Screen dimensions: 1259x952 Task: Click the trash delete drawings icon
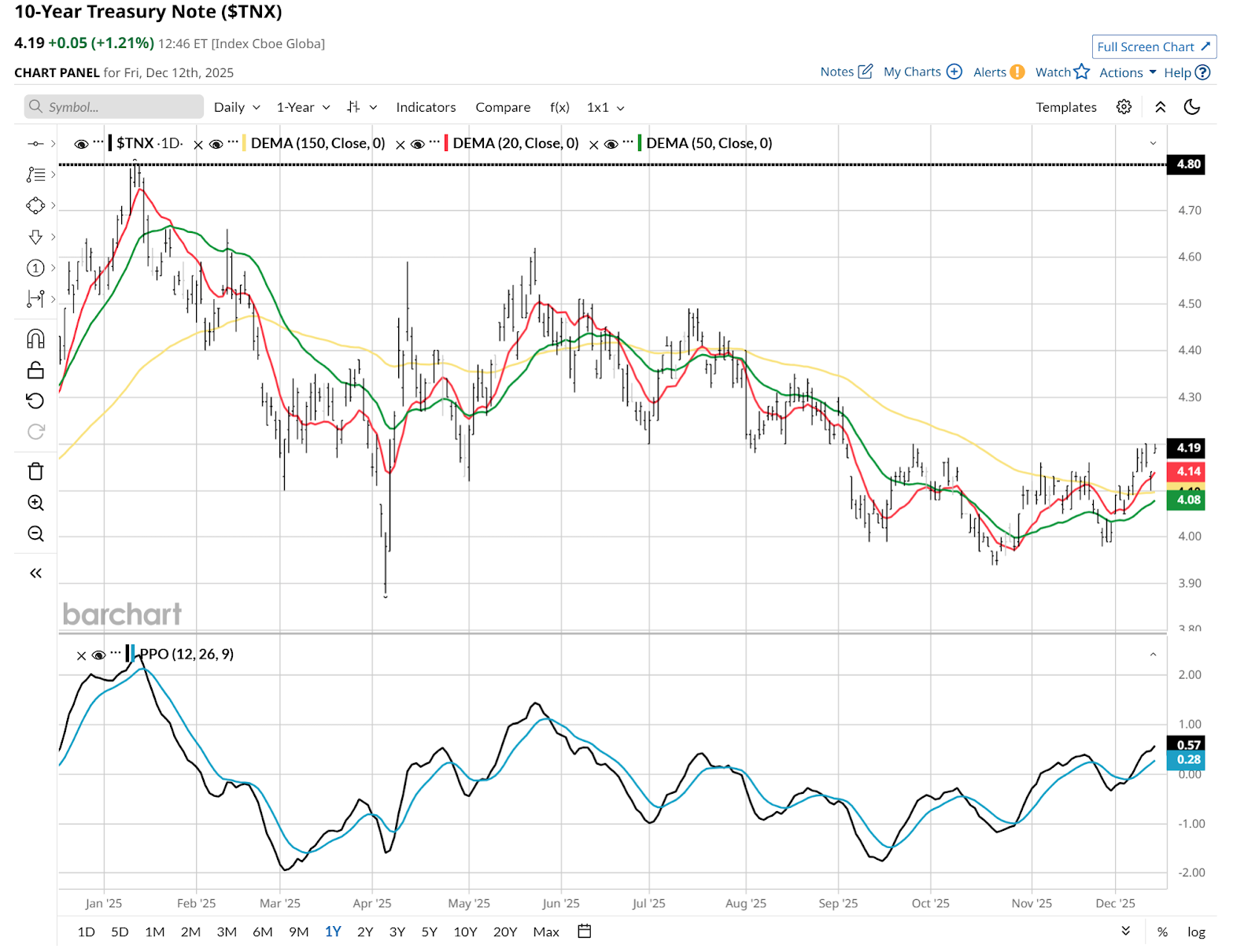point(35,472)
